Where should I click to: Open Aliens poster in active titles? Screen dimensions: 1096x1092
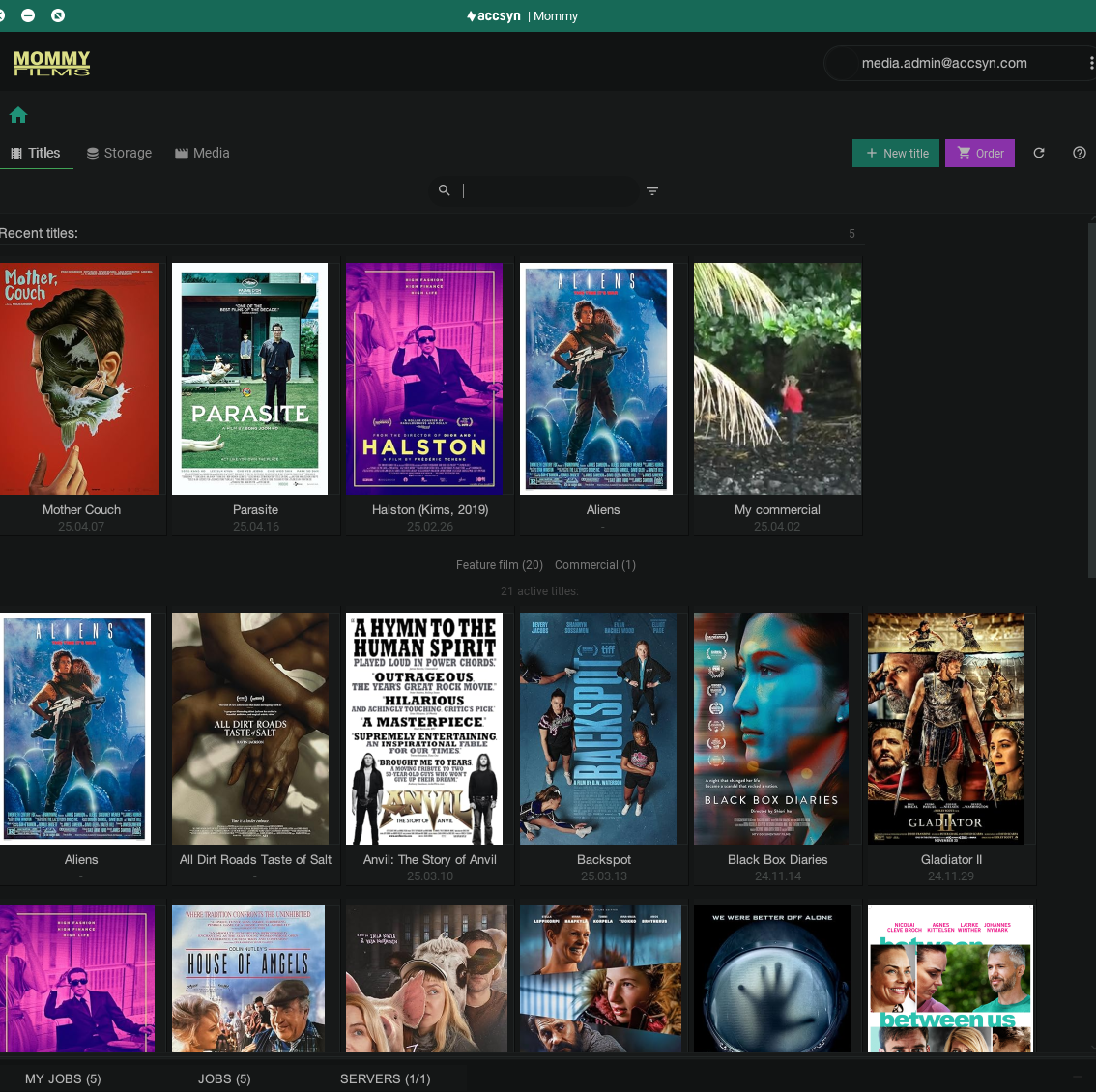75,728
